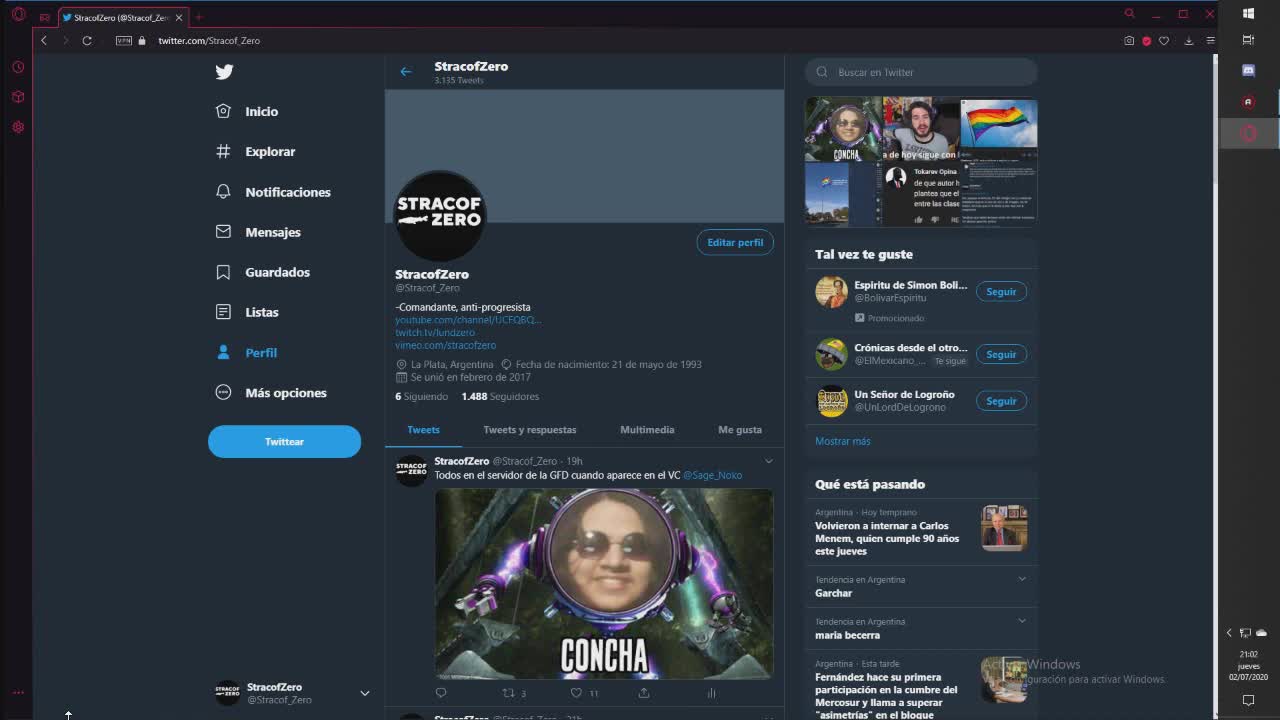Click the browser forward button
The height and width of the screenshot is (720, 1280).
tap(66, 40)
